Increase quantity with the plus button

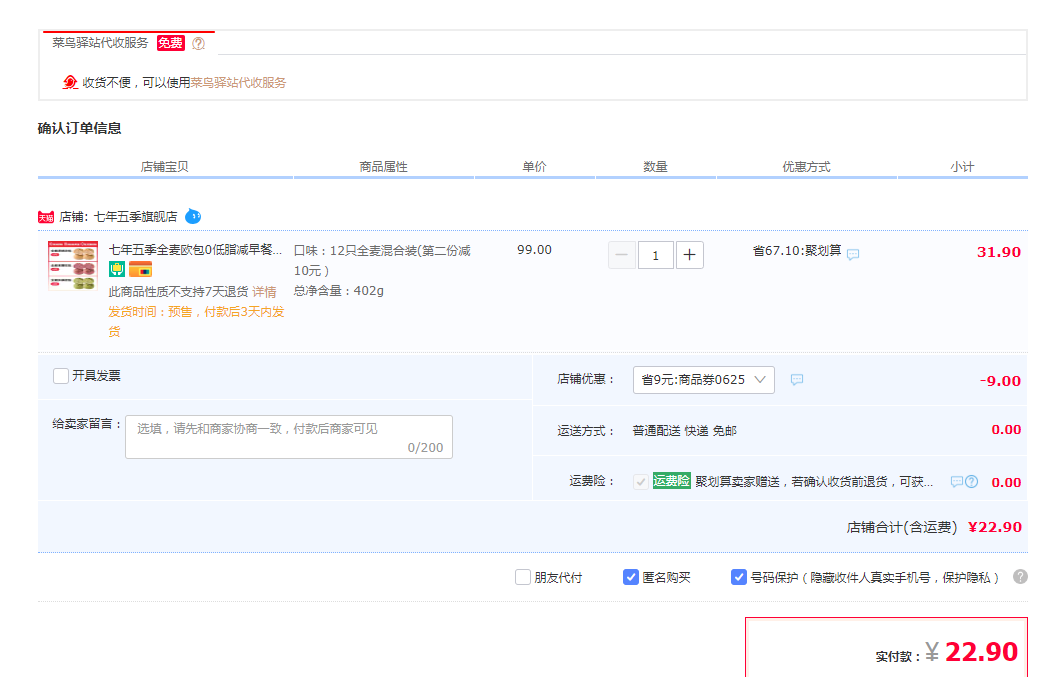690,255
